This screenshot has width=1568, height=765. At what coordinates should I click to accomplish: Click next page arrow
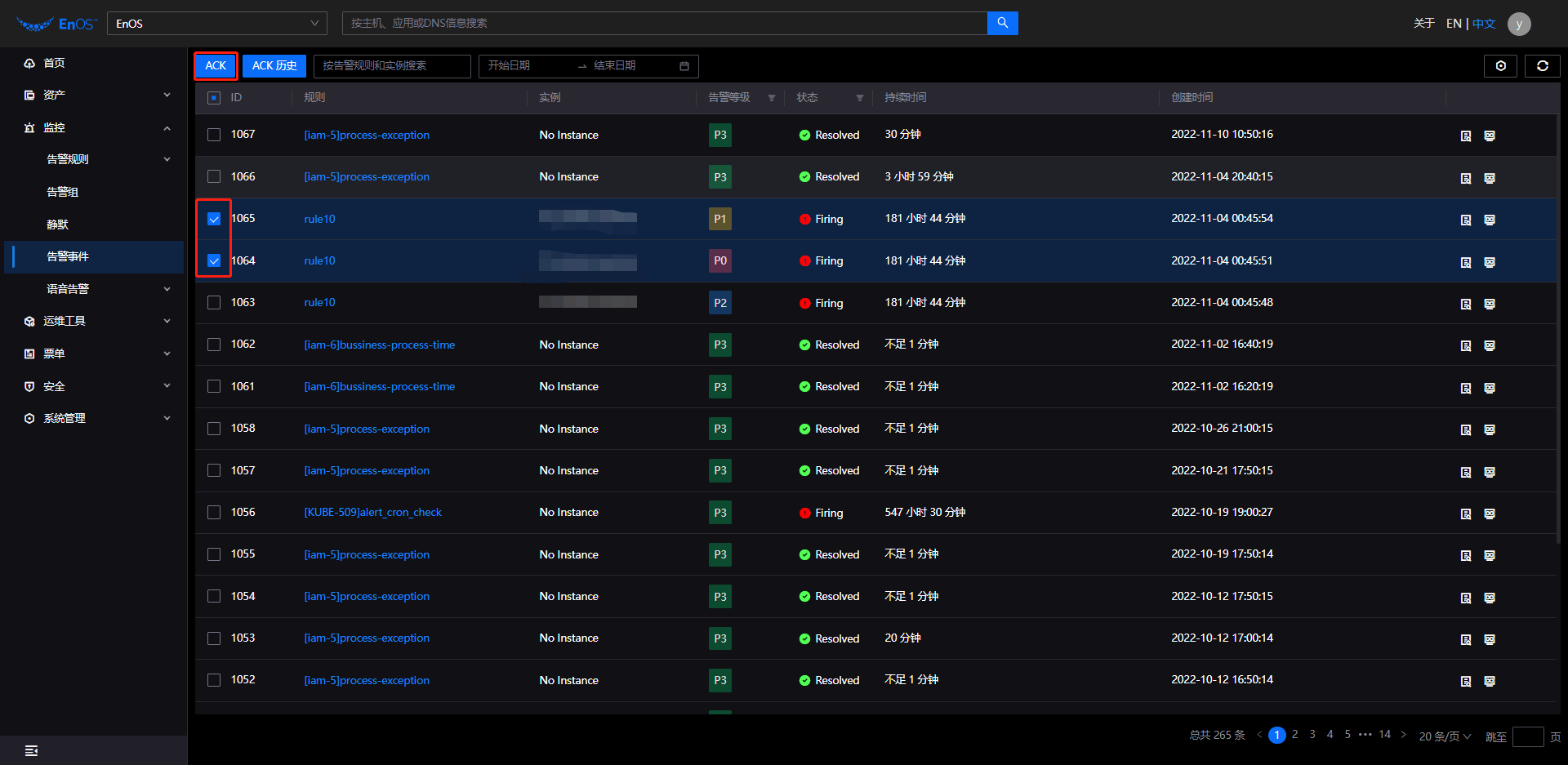point(1403,735)
